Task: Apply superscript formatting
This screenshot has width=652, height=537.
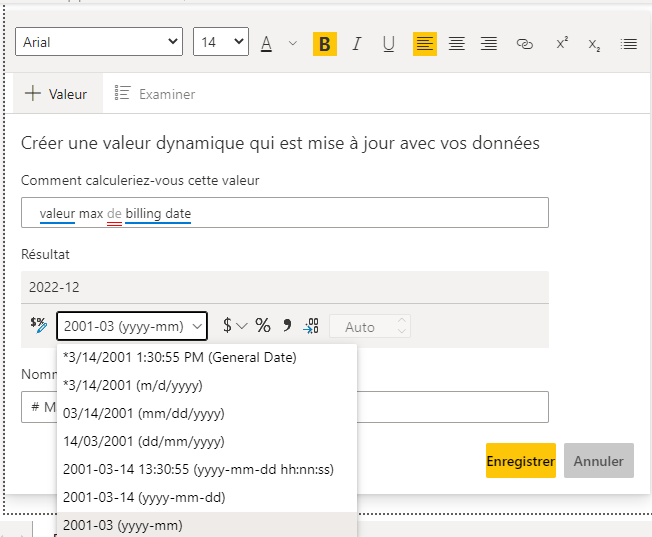Action: click(562, 44)
